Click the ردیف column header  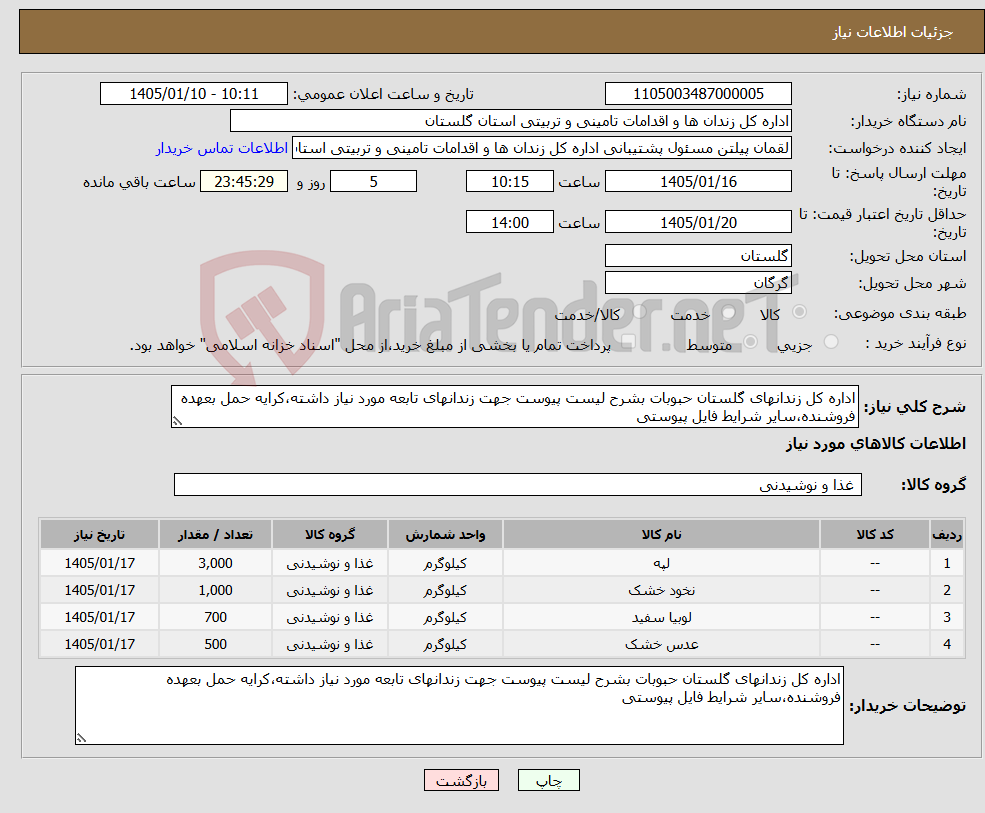(947, 535)
